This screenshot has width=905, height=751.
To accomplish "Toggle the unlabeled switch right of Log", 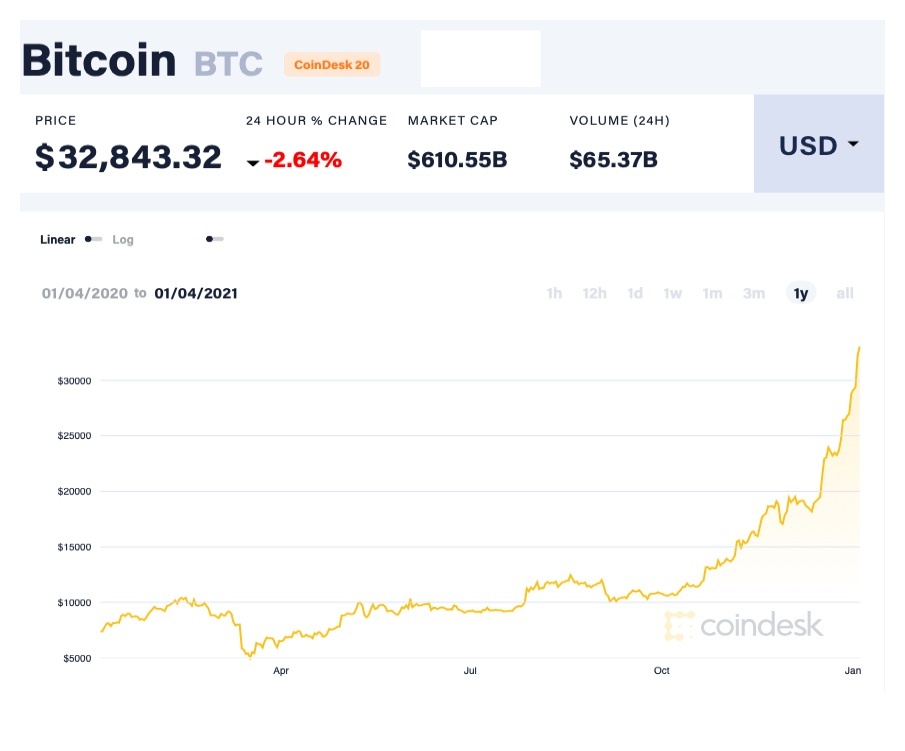I will pos(214,240).
